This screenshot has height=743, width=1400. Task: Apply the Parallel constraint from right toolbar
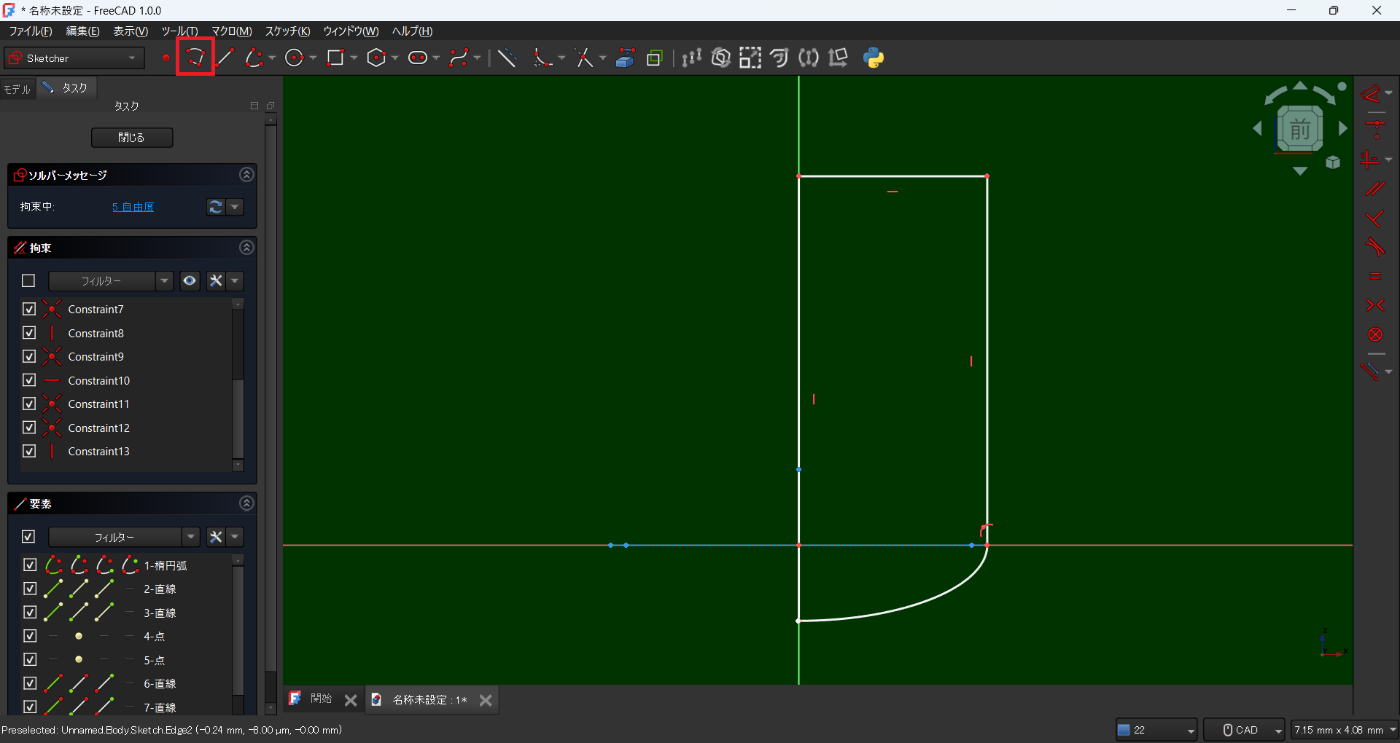point(1374,187)
